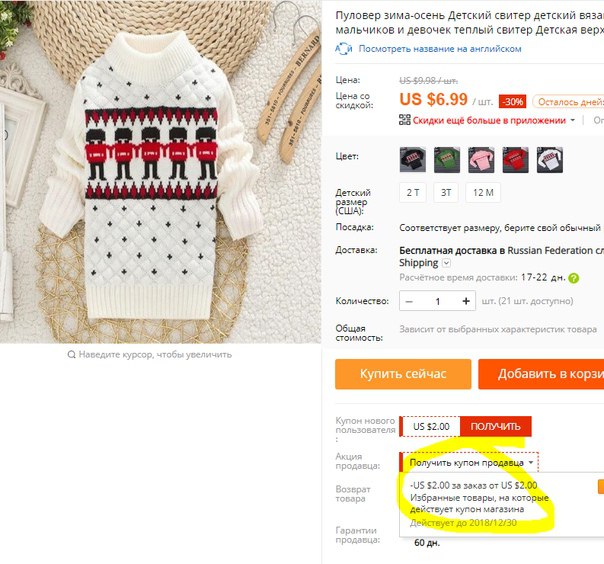Decrease quantity with the minus button
The width and height of the screenshot is (604, 564).
[409, 301]
